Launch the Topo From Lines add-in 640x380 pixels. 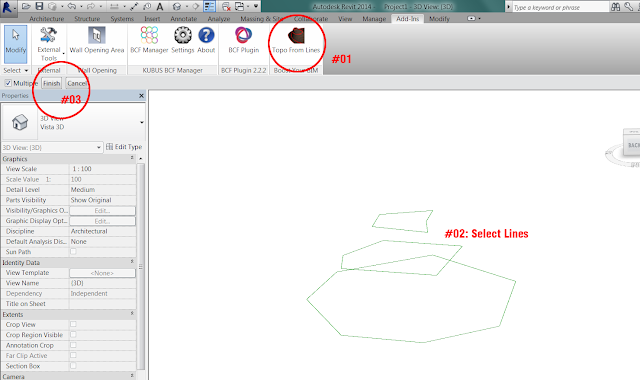click(x=296, y=41)
